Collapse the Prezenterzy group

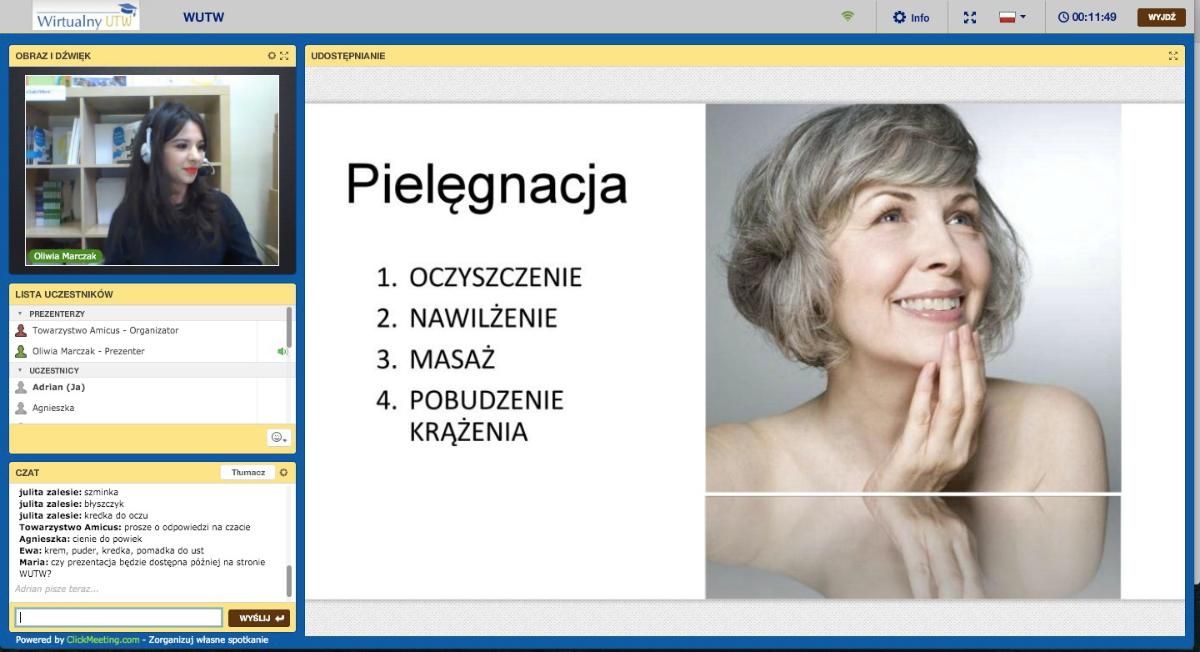click(x=20, y=314)
